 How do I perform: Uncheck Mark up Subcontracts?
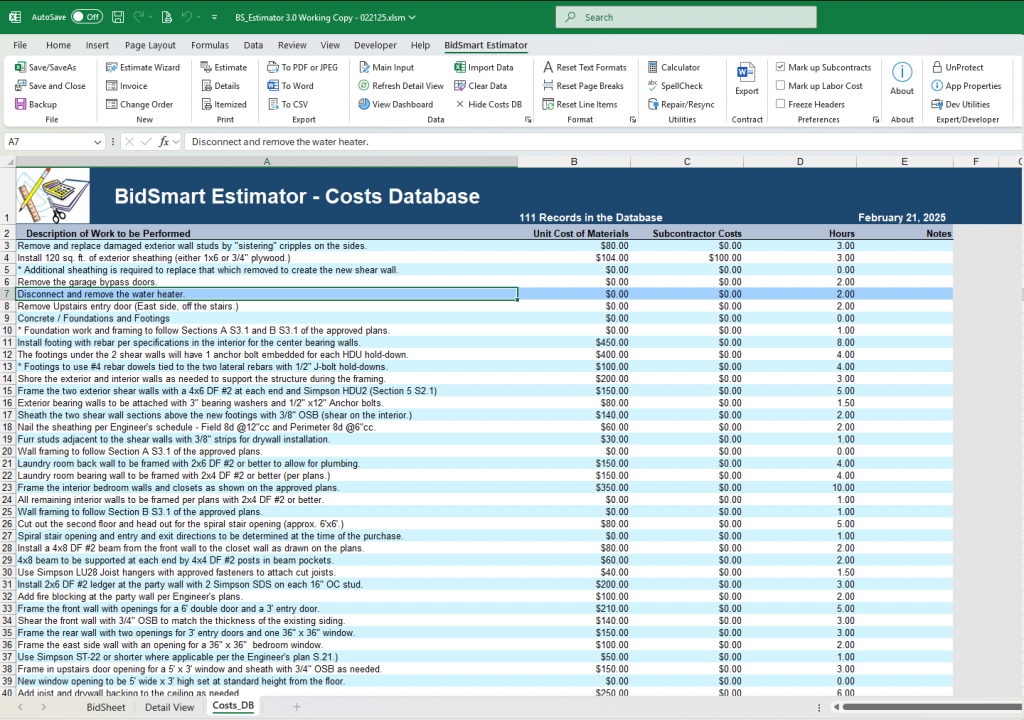pyautogui.click(x=780, y=67)
